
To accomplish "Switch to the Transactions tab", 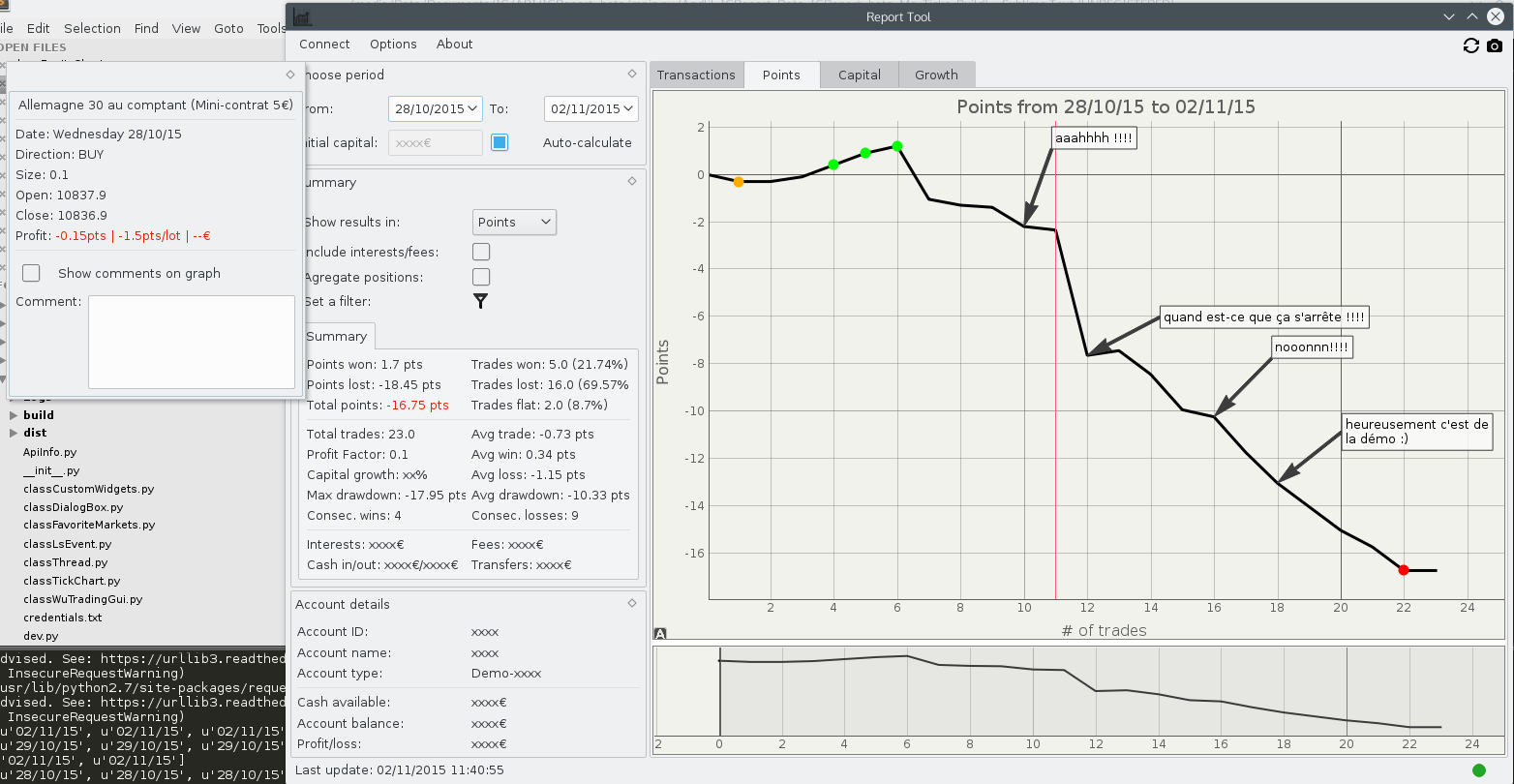I will [696, 75].
